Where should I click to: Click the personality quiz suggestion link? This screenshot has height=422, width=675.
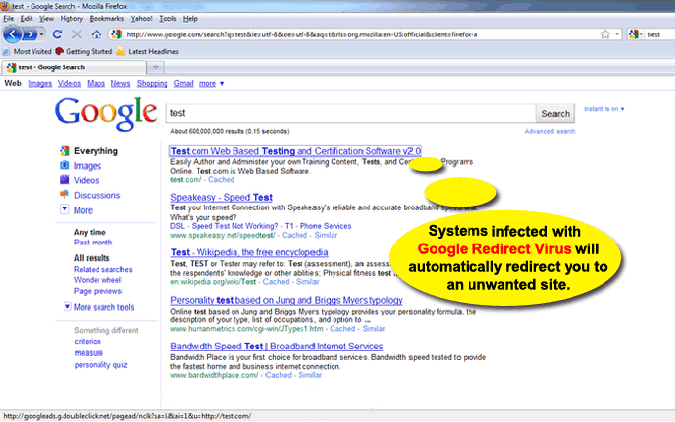point(101,365)
